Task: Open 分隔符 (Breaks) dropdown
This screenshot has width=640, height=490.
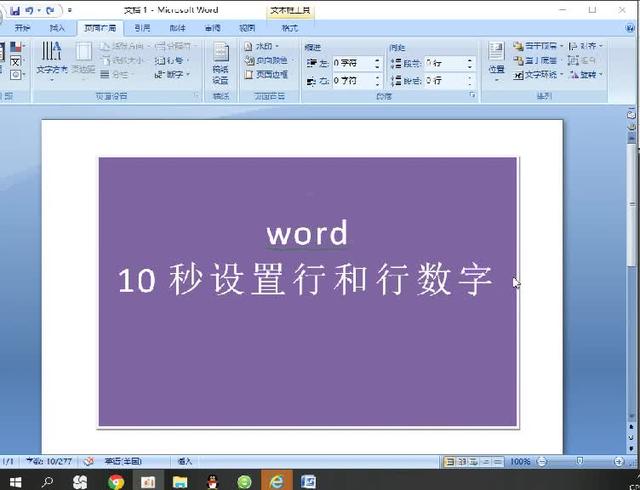Action: tap(176, 46)
